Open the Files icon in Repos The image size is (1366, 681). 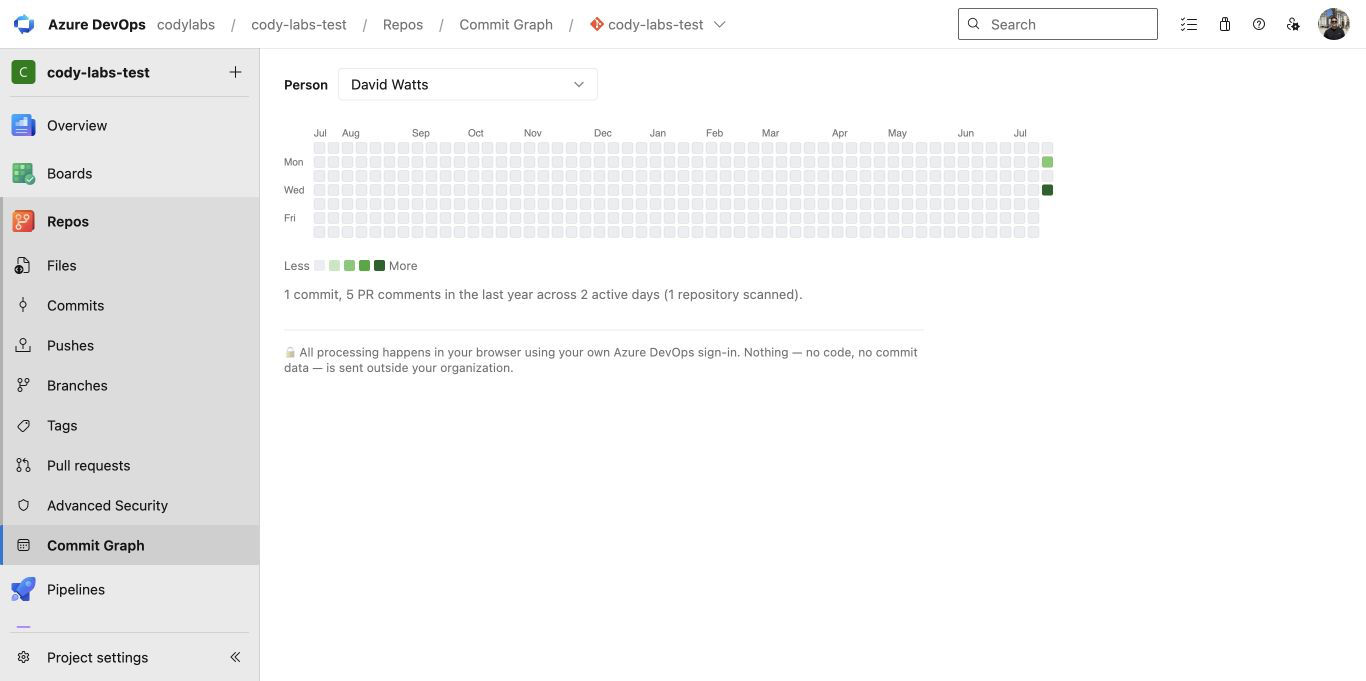[23, 265]
